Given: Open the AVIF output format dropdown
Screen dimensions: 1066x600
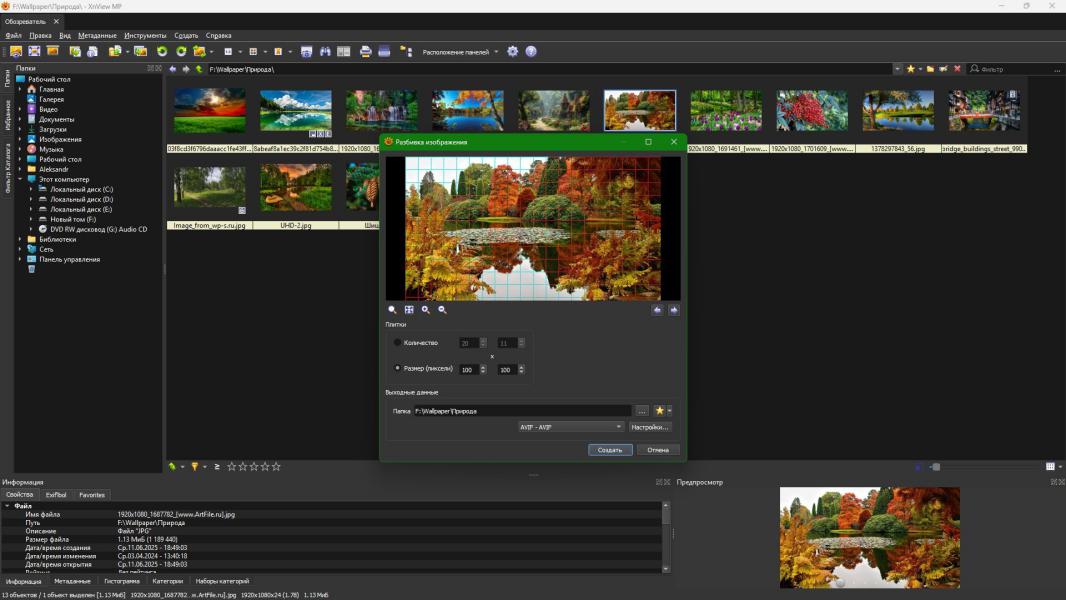Looking at the screenshot, I should tap(570, 427).
